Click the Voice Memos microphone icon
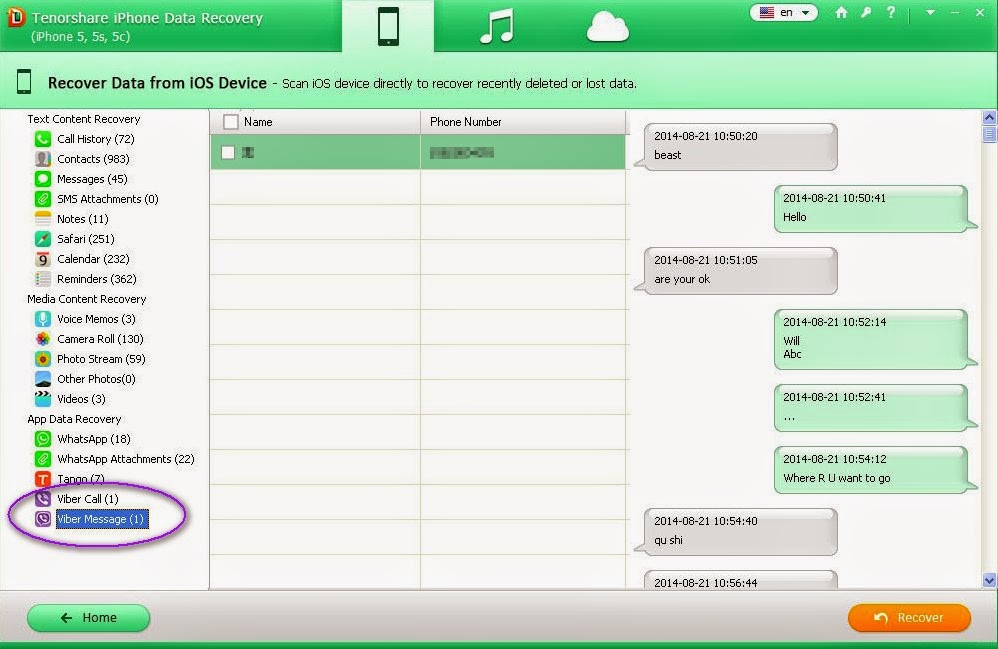This screenshot has height=649, width=998. [x=43, y=319]
